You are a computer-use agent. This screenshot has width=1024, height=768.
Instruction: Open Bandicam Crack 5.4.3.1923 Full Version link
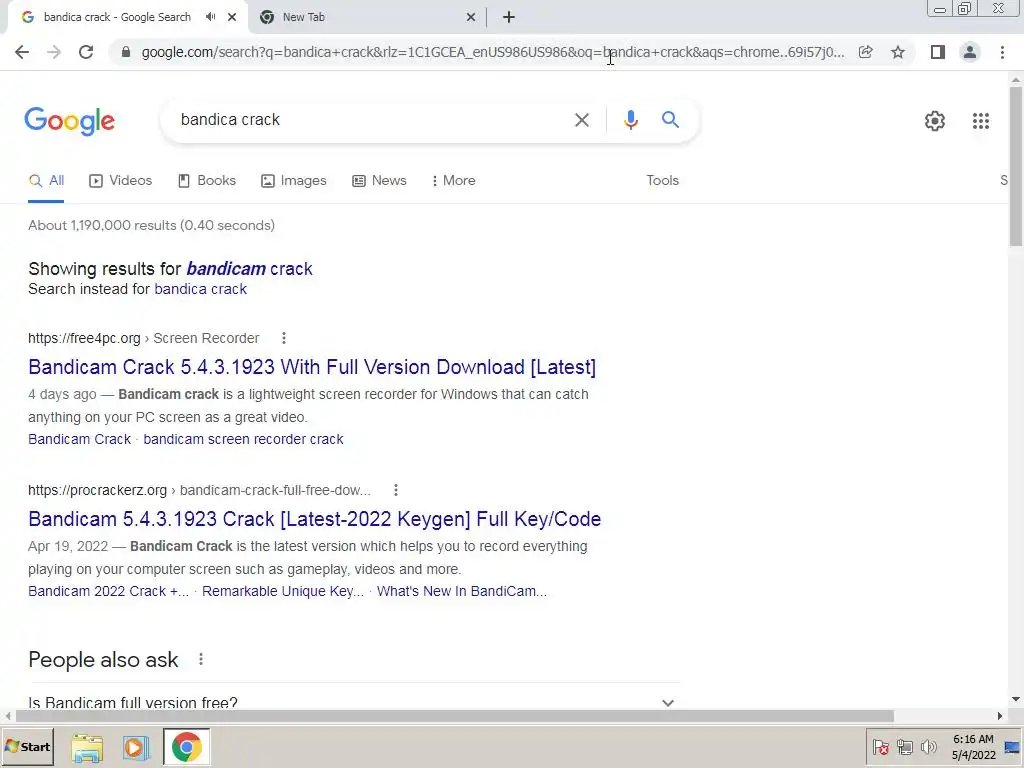[x=312, y=367]
